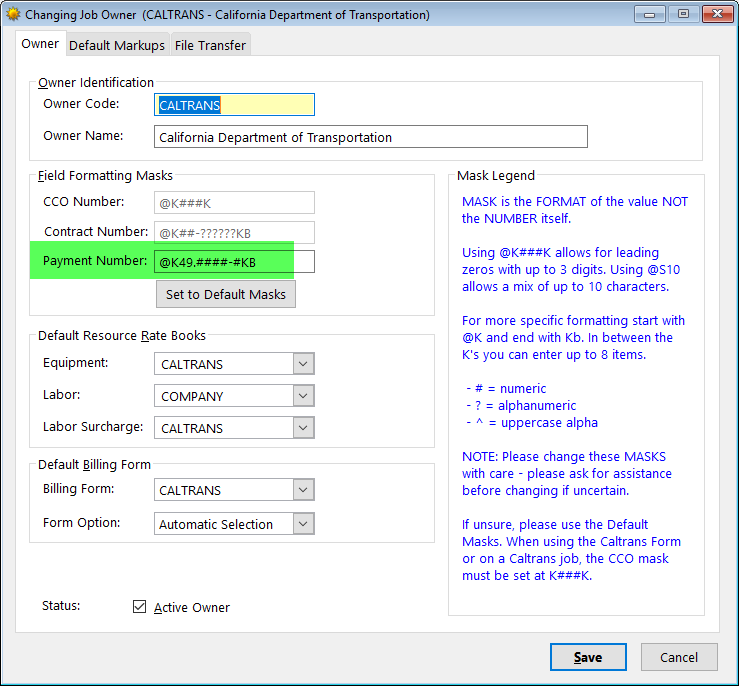Screen dimensions: 739x686
Task: Click the CCO Number mask field
Action: [234, 203]
